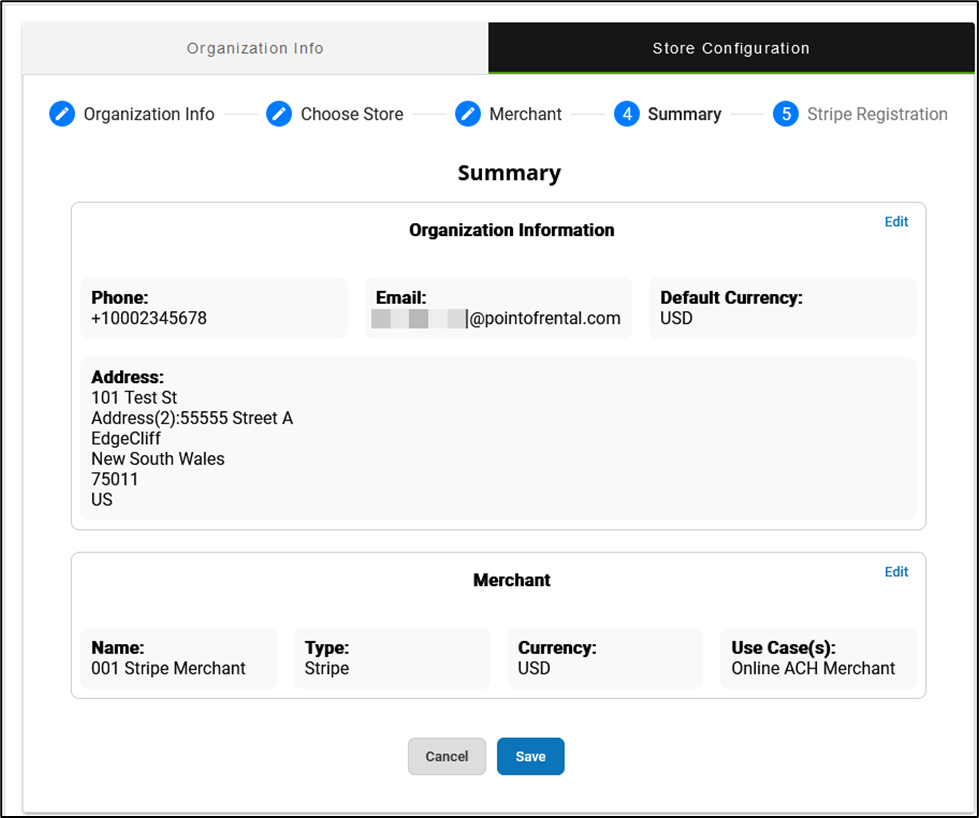Select the step 5 circle for Stripe Registration
Screen dimensions: 979x818
(x=786, y=114)
